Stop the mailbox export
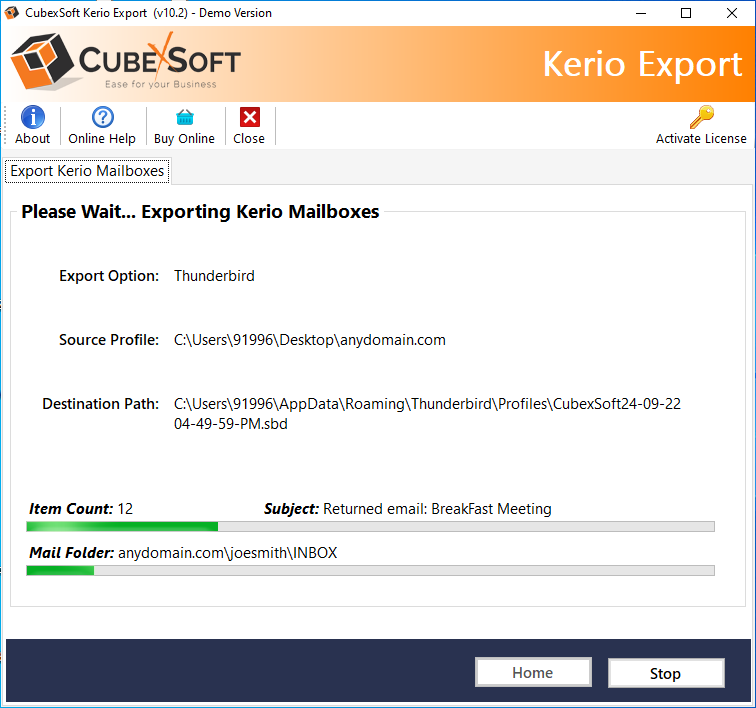This screenshot has width=756, height=708. coord(666,673)
